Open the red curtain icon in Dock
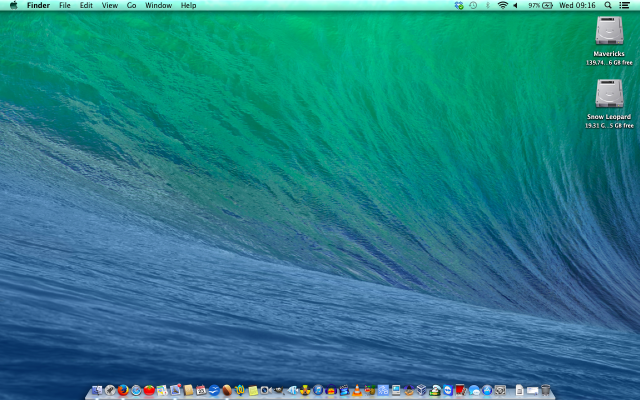The height and width of the screenshot is (400, 640). click(461, 390)
